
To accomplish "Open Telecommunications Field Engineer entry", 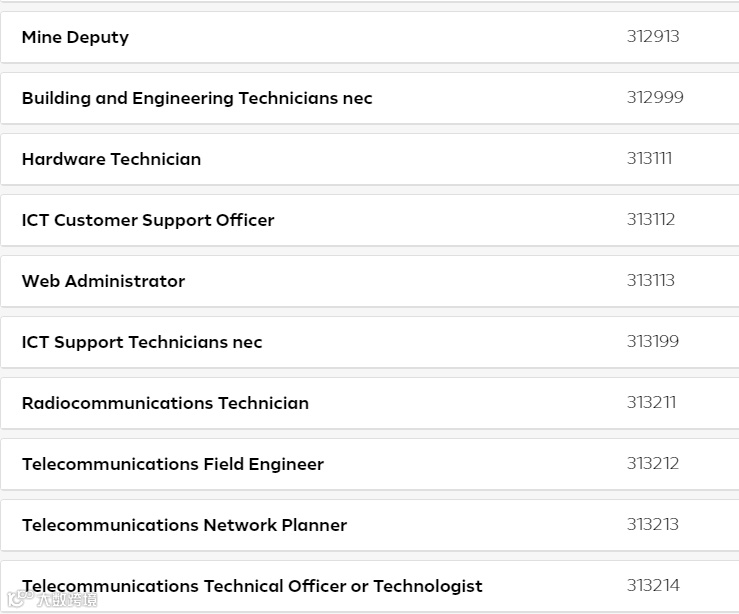I will (173, 465).
